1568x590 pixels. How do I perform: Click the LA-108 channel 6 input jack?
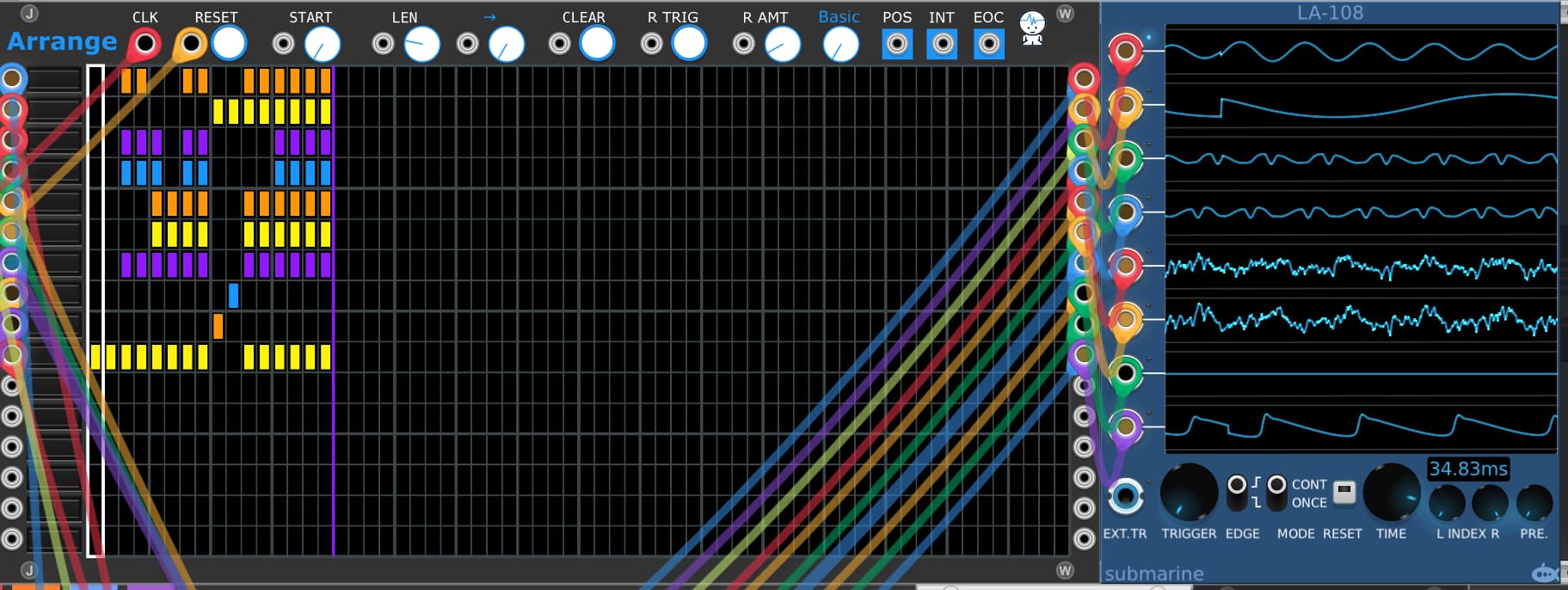(1125, 319)
